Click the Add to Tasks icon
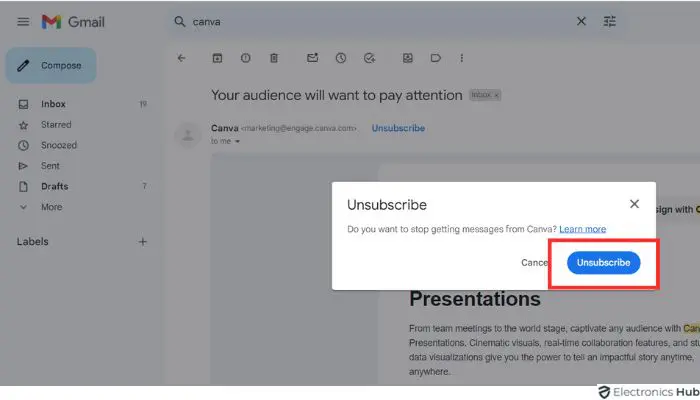The height and width of the screenshot is (400, 700). point(369,58)
